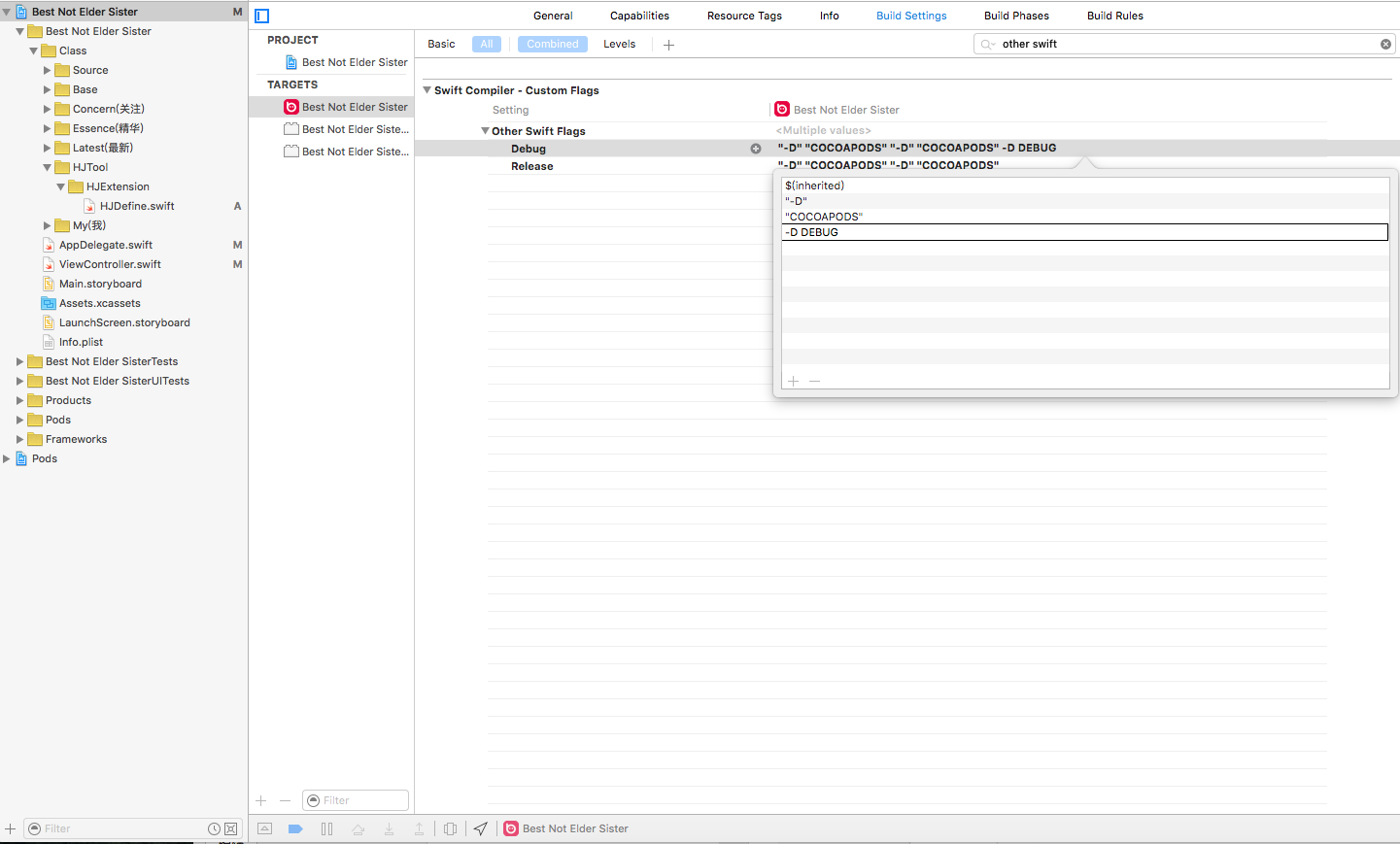This screenshot has width=1400, height=844.
Task: Switch to Levels settings view
Action: pyautogui.click(x=619, y=44)
